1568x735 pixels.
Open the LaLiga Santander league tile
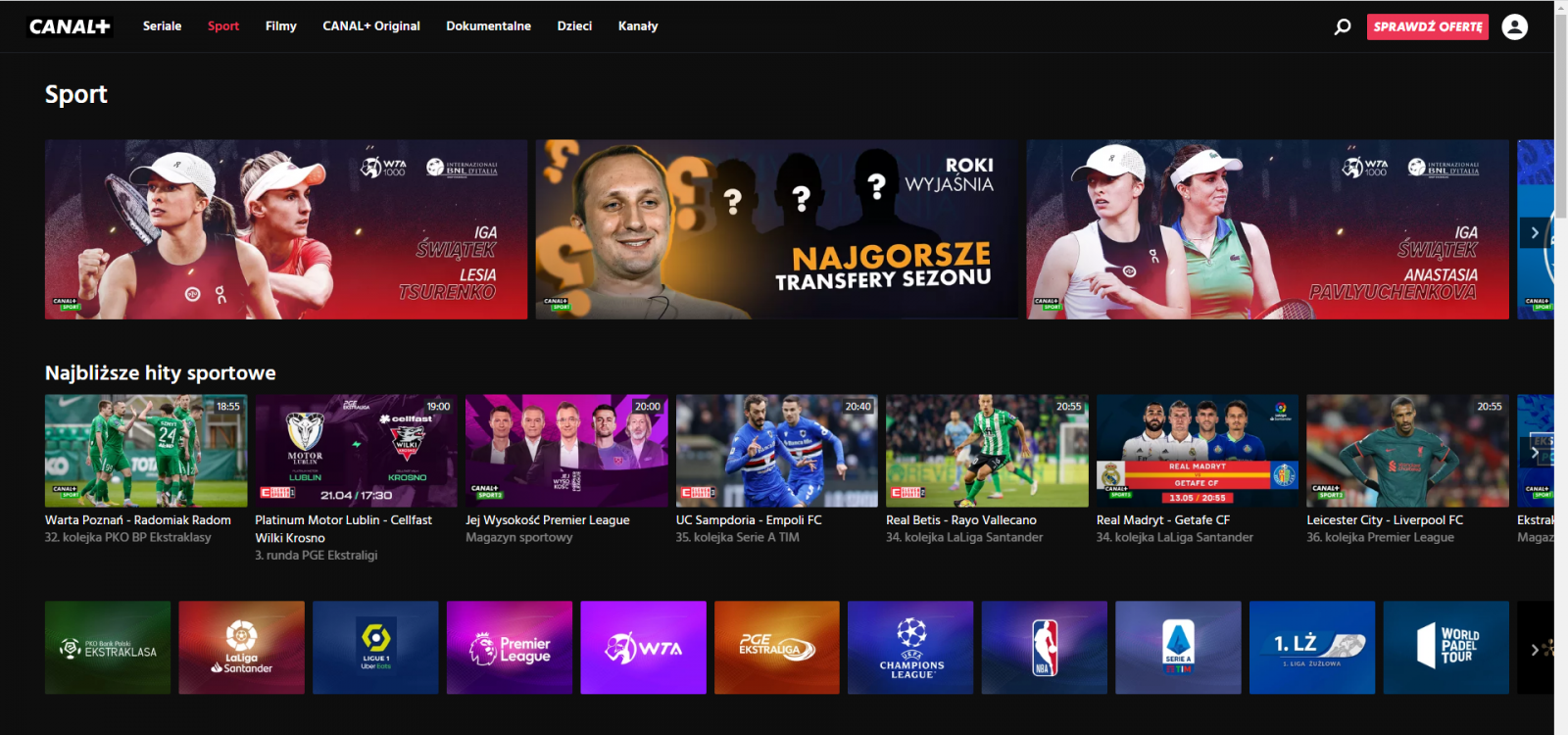tap(241, 648)
